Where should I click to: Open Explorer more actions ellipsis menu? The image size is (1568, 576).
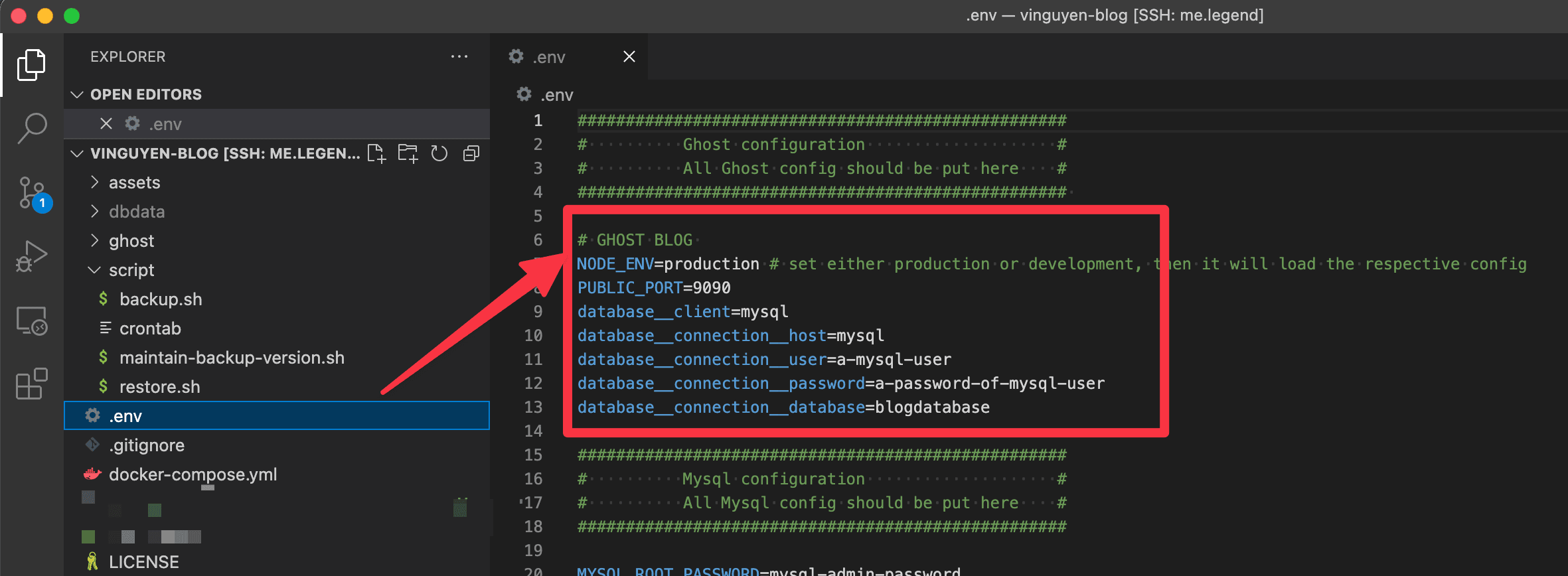pyautogui.click(x=459, y=57)
